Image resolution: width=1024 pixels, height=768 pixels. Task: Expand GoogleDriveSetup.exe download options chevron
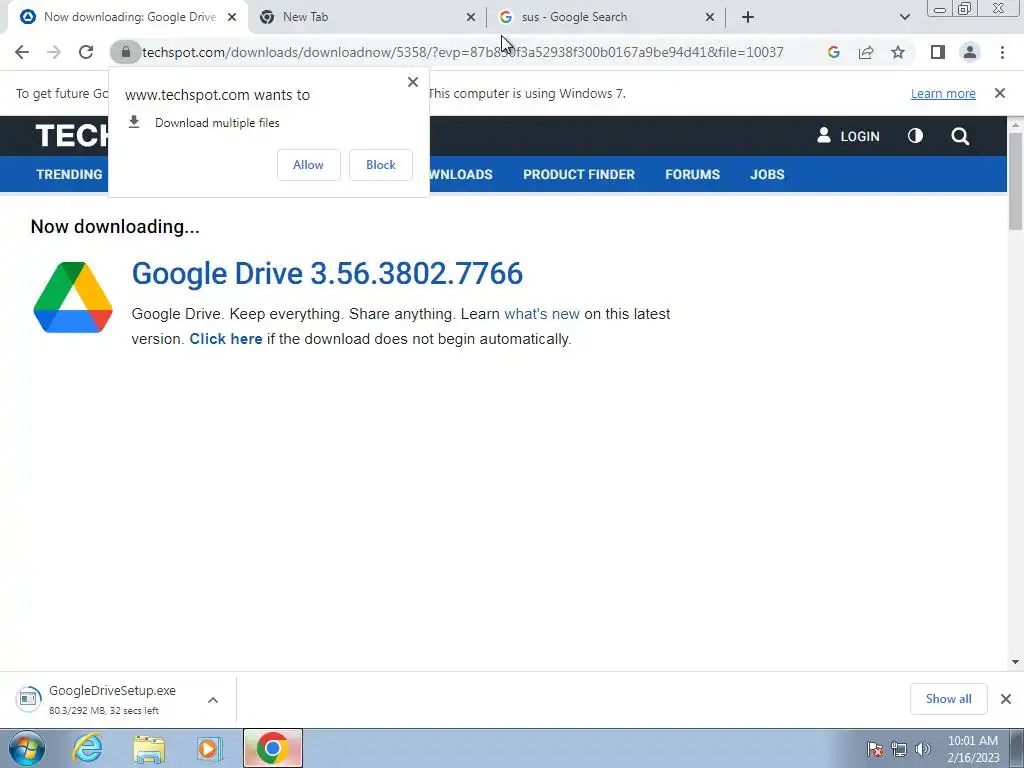(213, 700)
